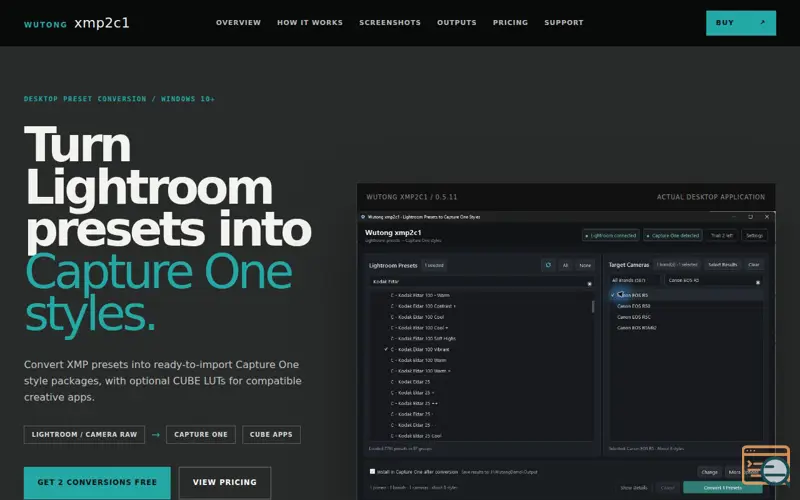Clear the Kodak Ektar preset search

pyautogui.click(x=589, y=283)
